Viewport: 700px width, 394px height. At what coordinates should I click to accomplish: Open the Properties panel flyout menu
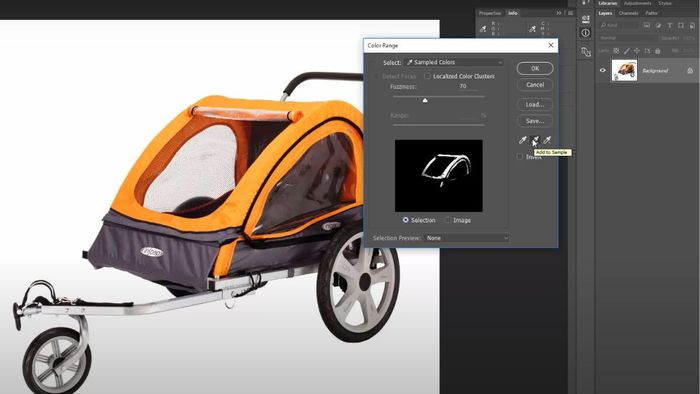(x=570, y=13)
